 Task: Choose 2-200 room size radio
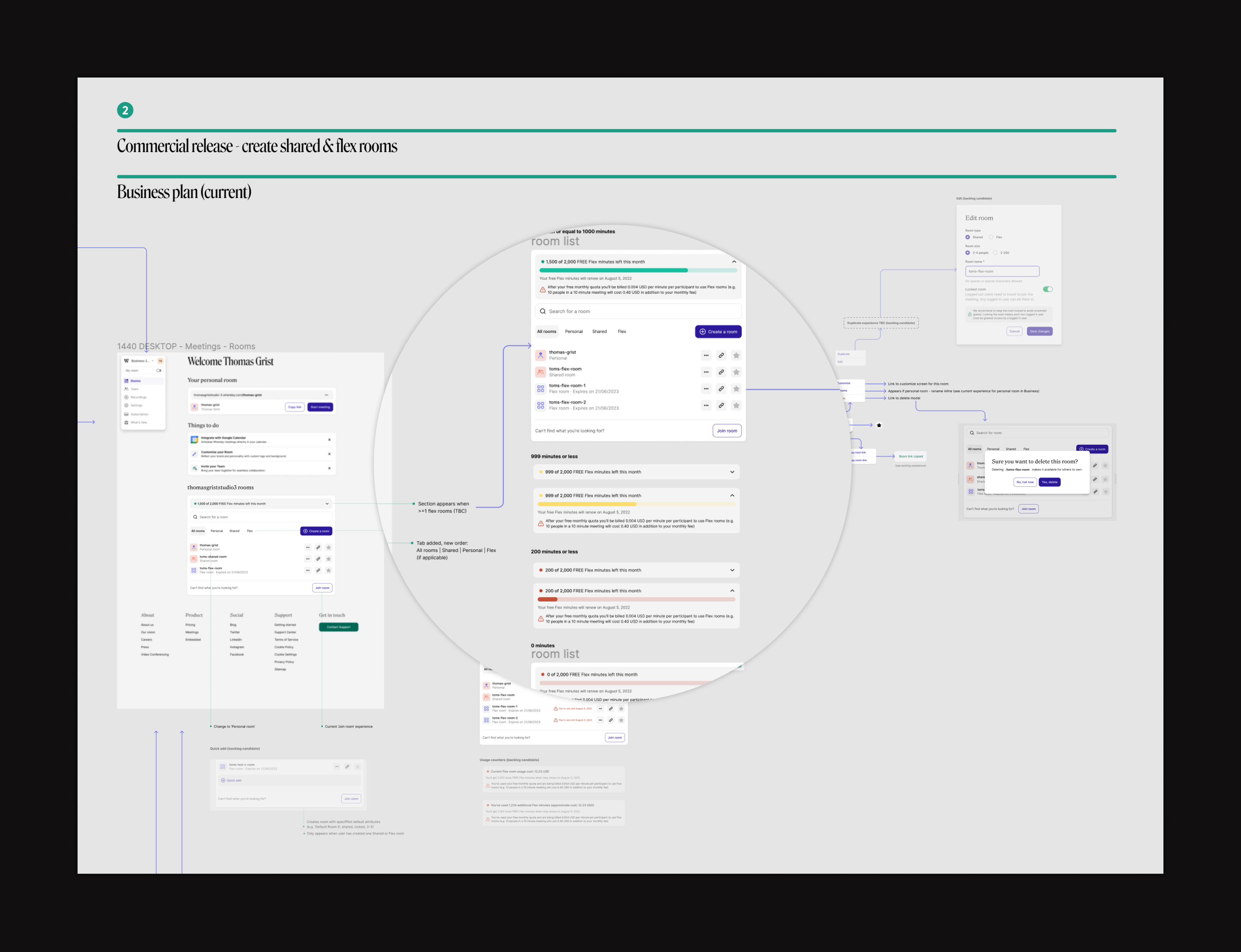(995, 253)
